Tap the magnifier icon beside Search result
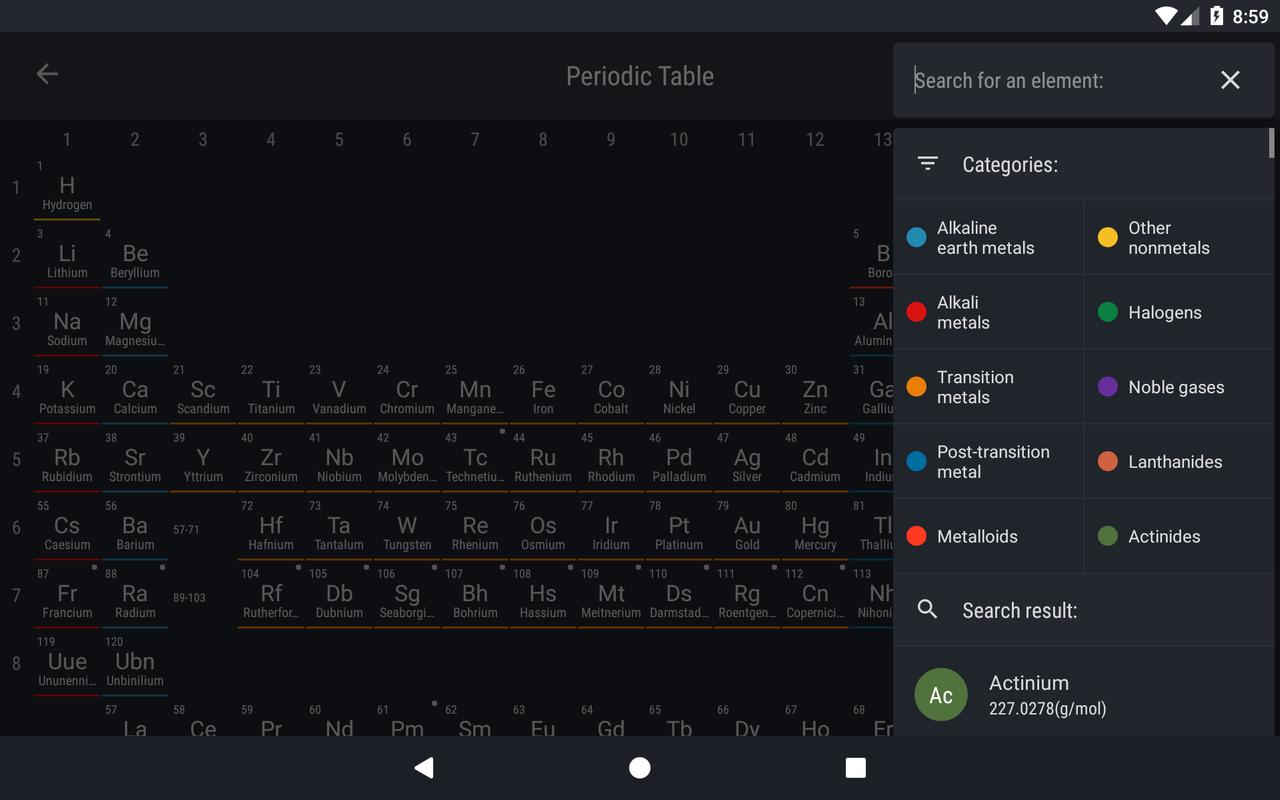Screen dimensions: 1280x800 click(928, 609)
